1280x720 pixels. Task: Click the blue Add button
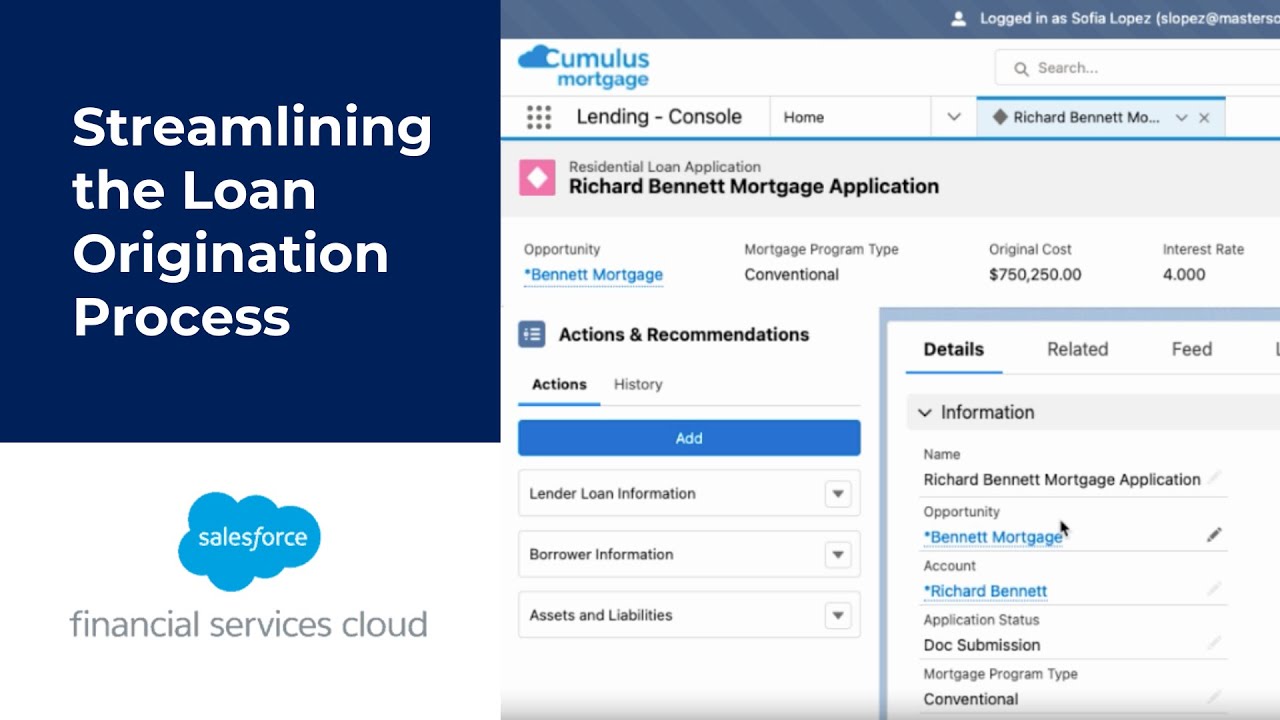click(689, 438)
